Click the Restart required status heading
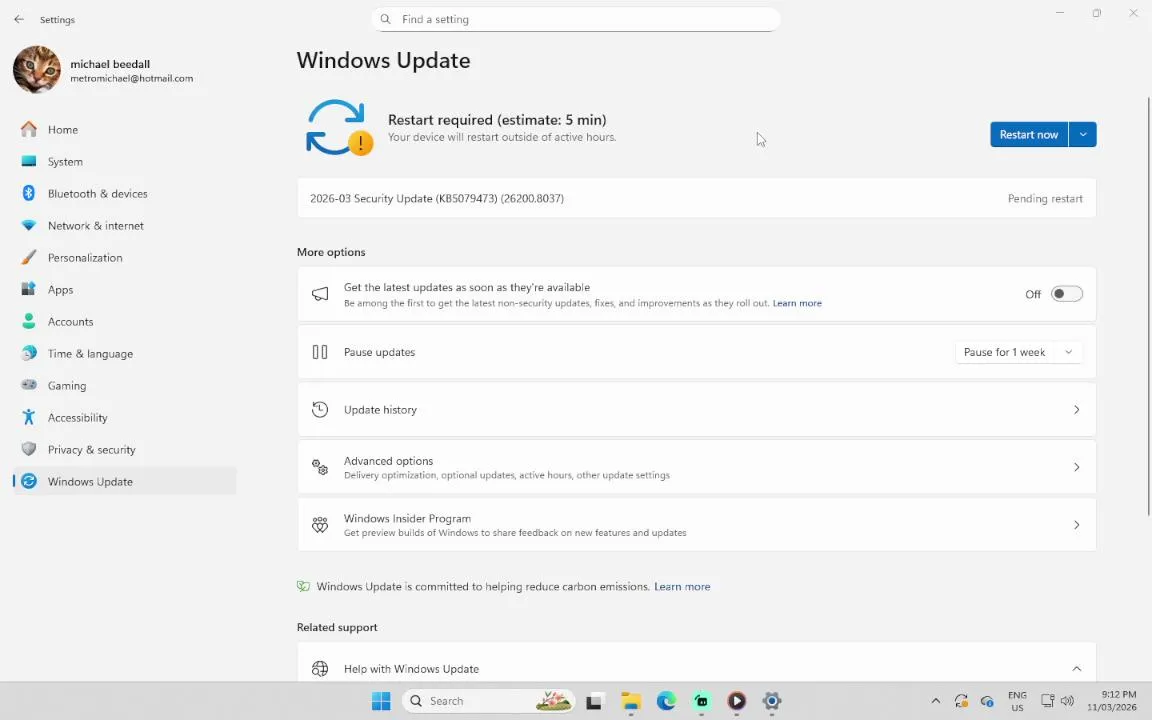Viewport: 1152px width, 720px height. [497, 120]
